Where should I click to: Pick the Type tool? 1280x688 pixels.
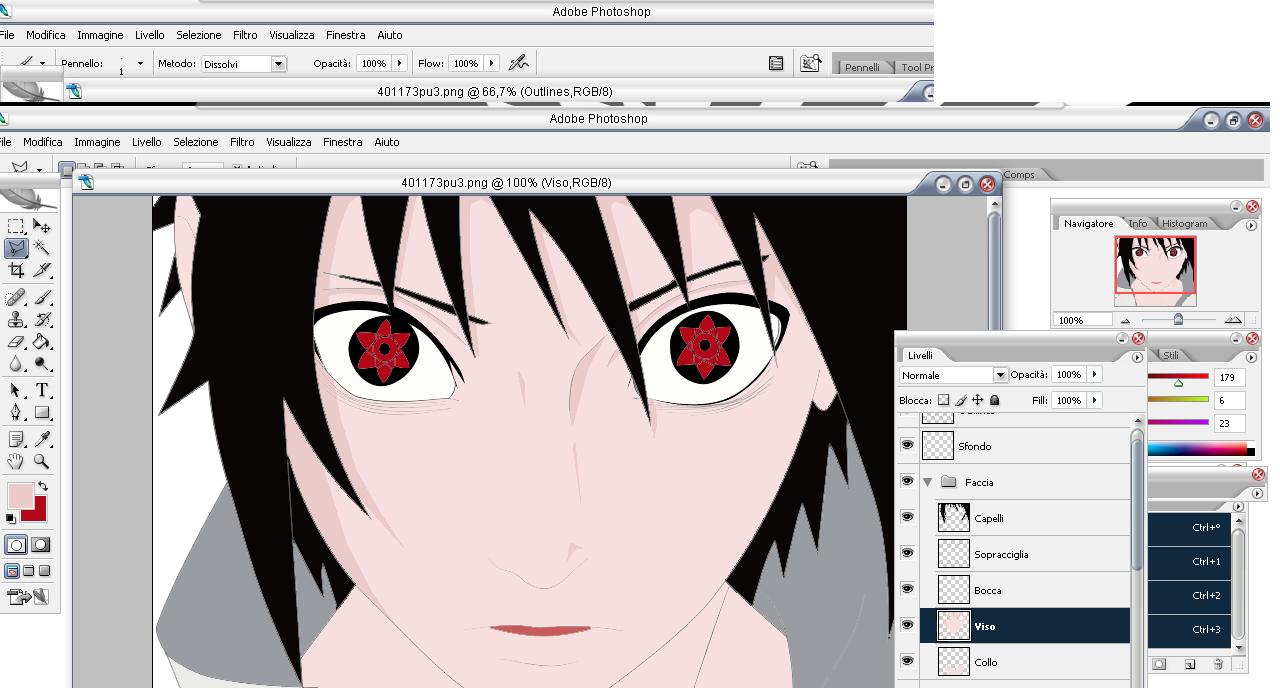pyautogui.click(x=42, y=390)
